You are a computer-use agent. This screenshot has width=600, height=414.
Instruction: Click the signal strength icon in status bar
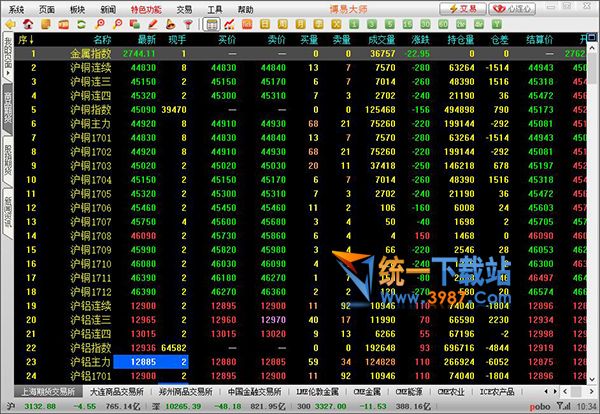[x=563, y=406]
